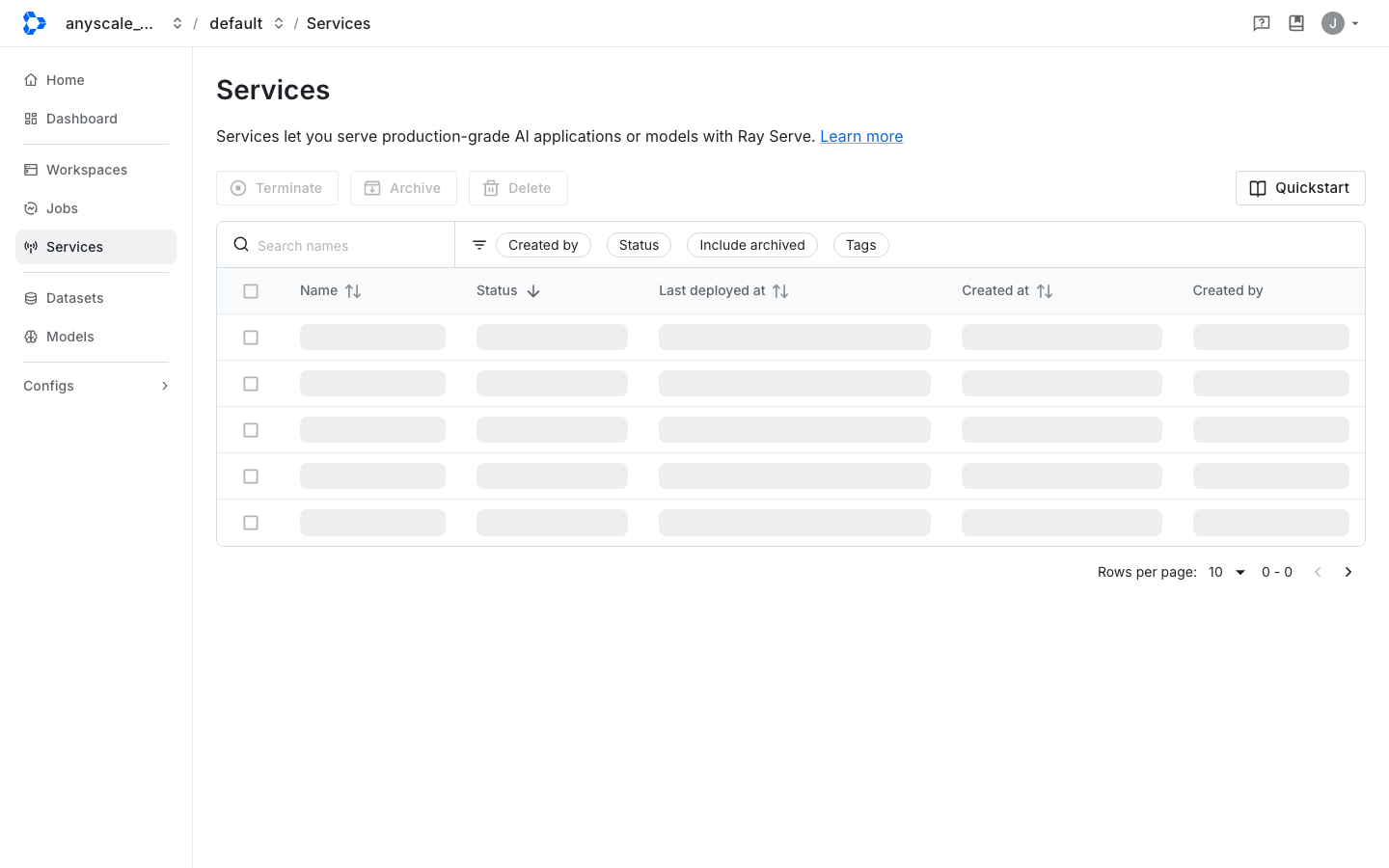This screenshot has width=1389, height=868.
Task: Click the Services breadcrumb text
Action: coord(339,23)
